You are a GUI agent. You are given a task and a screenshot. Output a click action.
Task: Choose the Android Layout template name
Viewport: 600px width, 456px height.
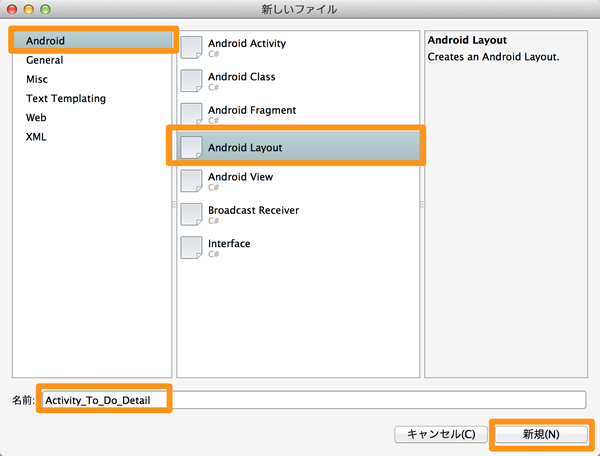pos(245,148)
